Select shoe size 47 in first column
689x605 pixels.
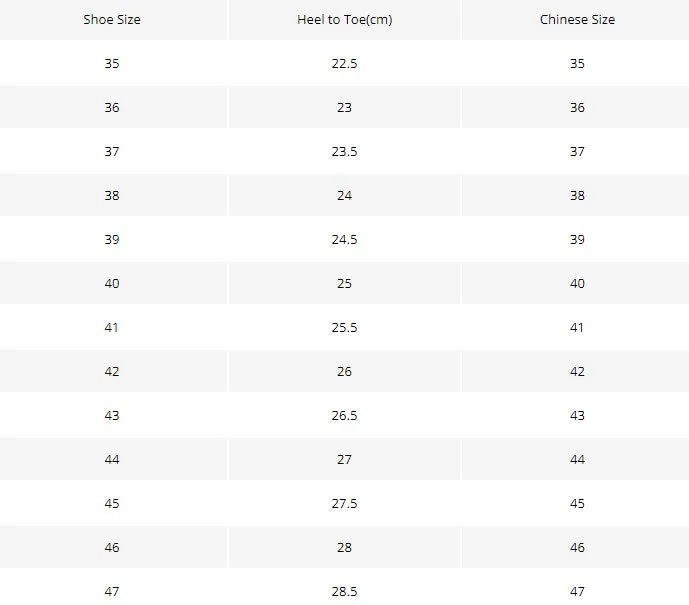coord(112,589)
